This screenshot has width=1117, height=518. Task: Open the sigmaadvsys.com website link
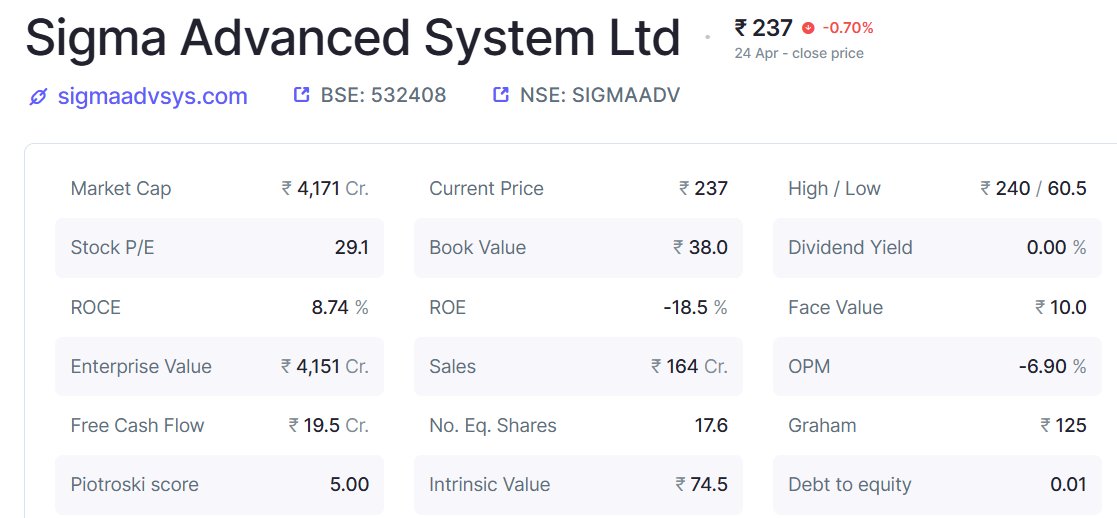152,95
